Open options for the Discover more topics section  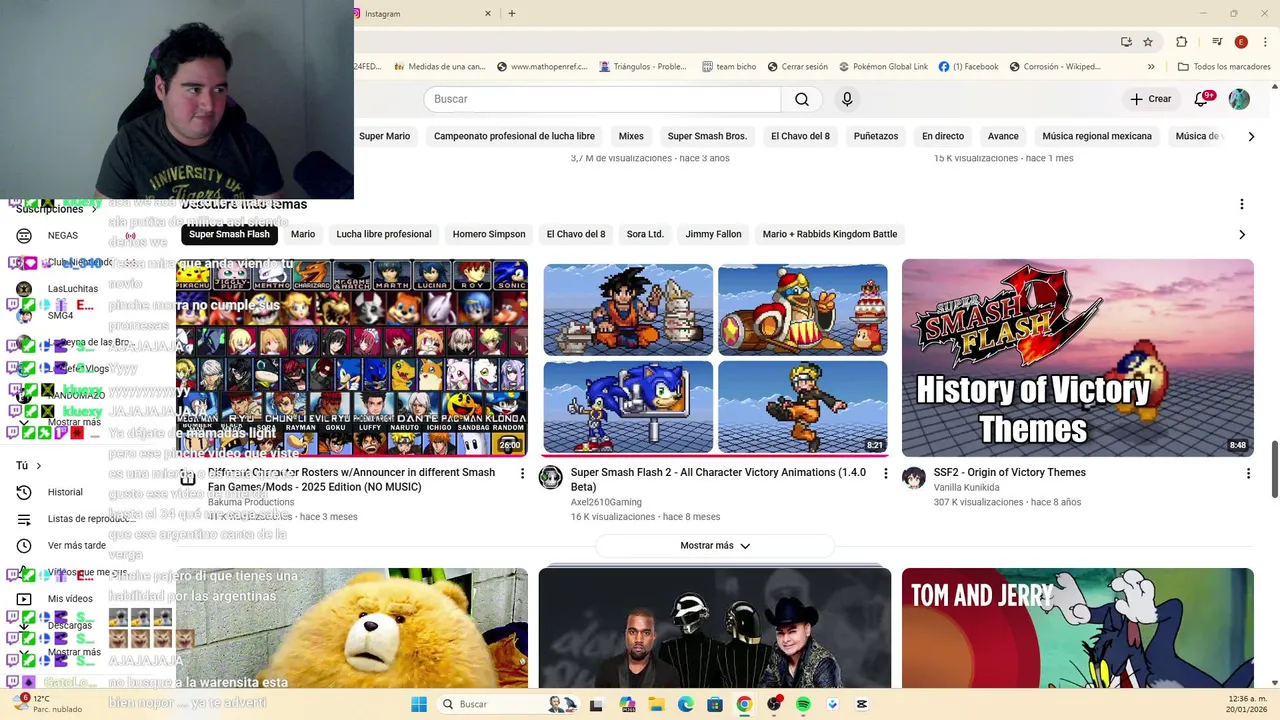(x=1242, y=204)
